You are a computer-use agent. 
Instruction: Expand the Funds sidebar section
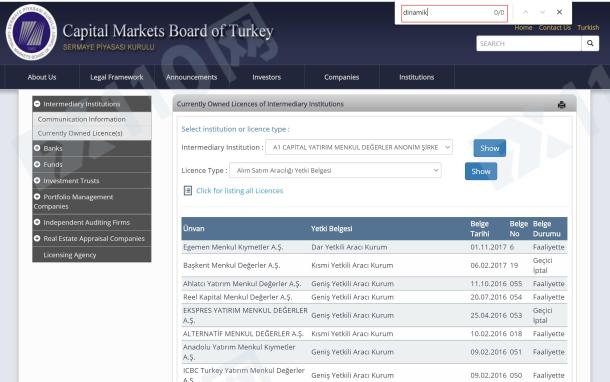(x=37, y=165)
